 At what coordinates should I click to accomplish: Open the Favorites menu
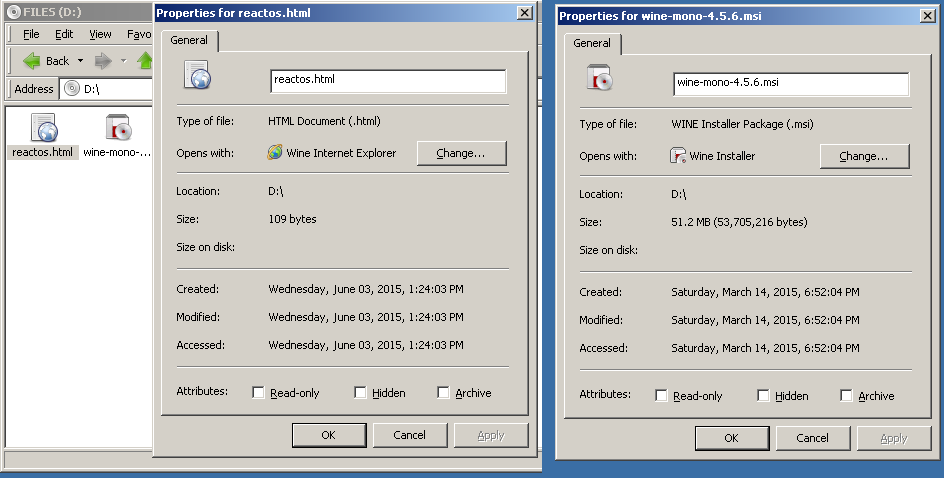point(138,34)
